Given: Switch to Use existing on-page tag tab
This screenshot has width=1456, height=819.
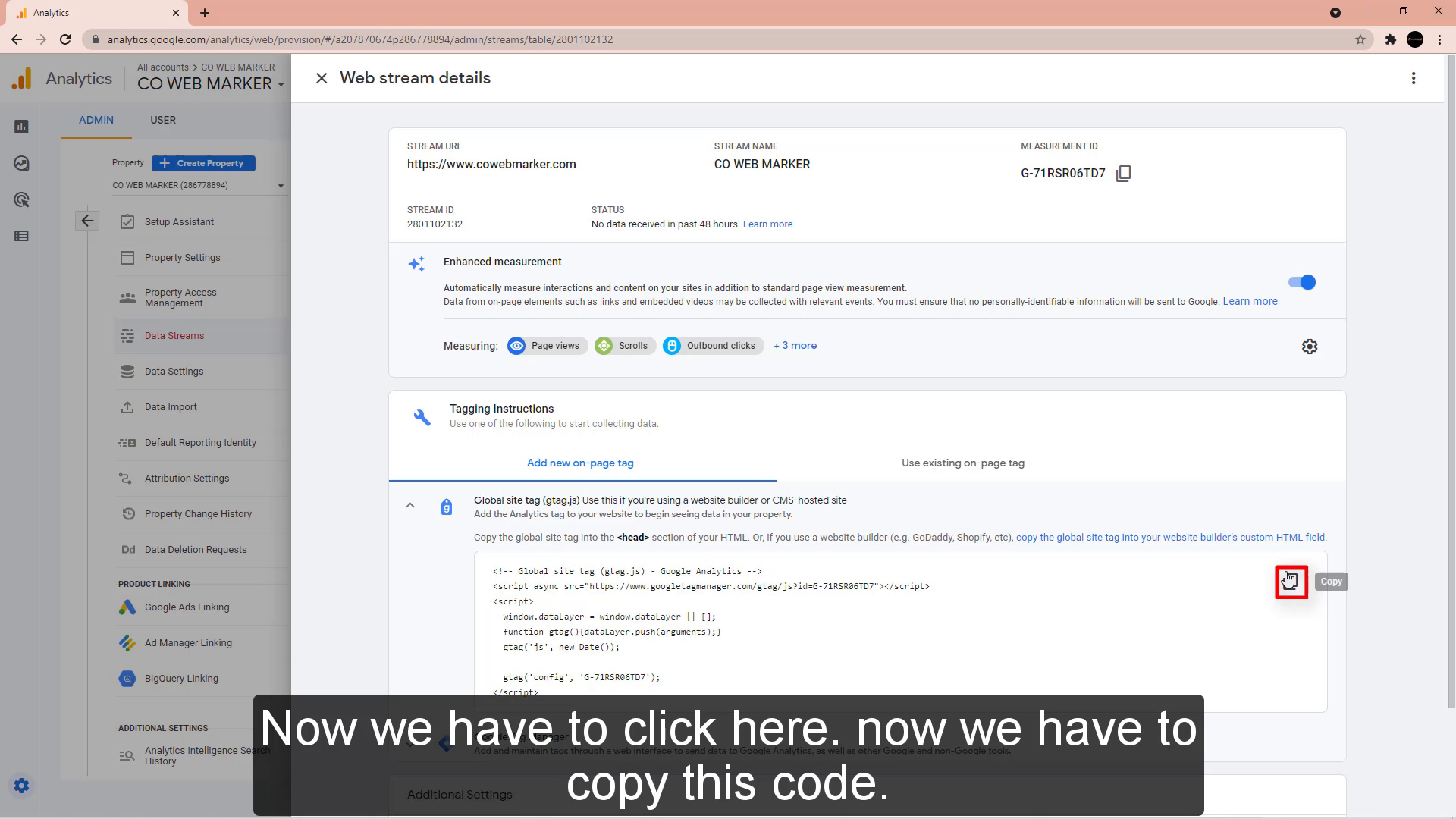Looking at the screenshot, I should coord(963,463).
